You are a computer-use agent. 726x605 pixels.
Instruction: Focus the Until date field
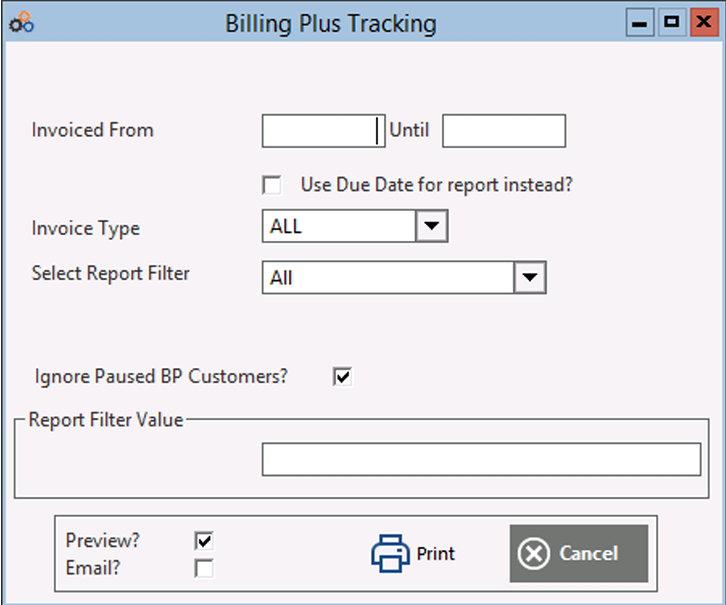[x=504, y=131]
